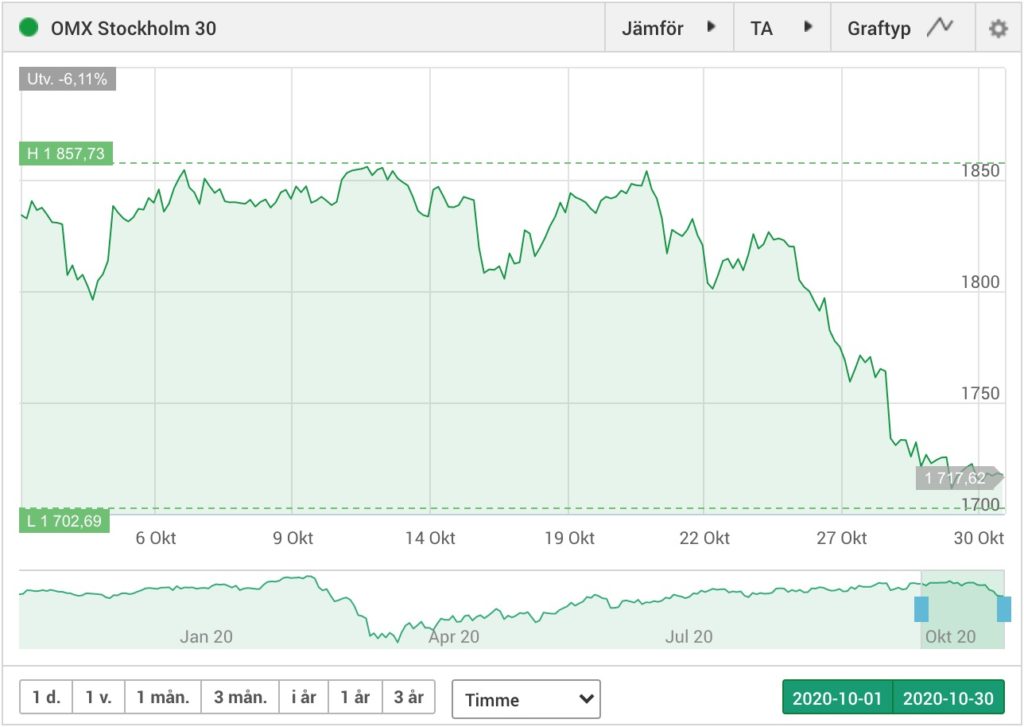This screenshot has width=1024, height=727.
Task: Grab the right blue range handle
Action: 1004,609
